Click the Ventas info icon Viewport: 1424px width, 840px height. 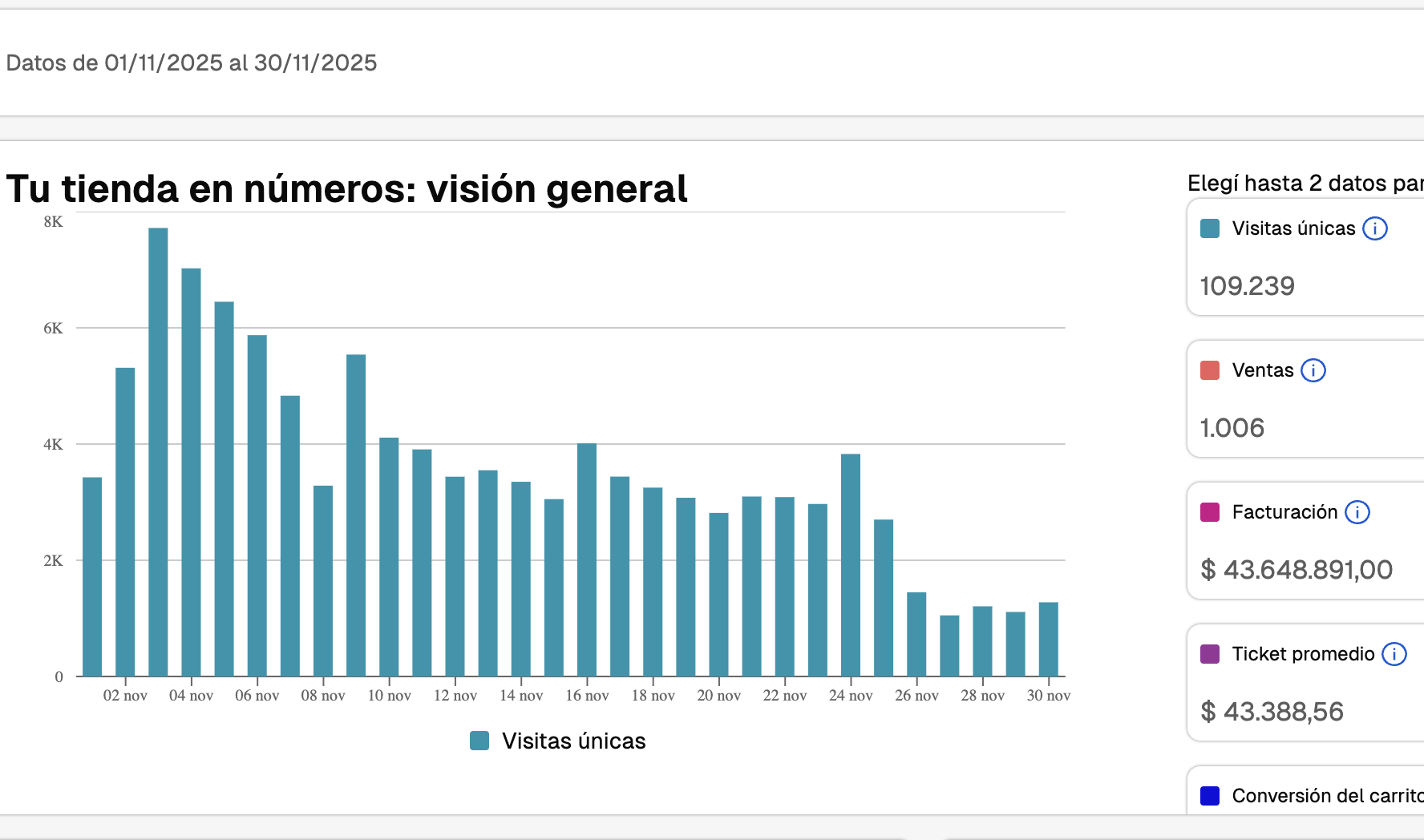click(x=1313, y=370)
